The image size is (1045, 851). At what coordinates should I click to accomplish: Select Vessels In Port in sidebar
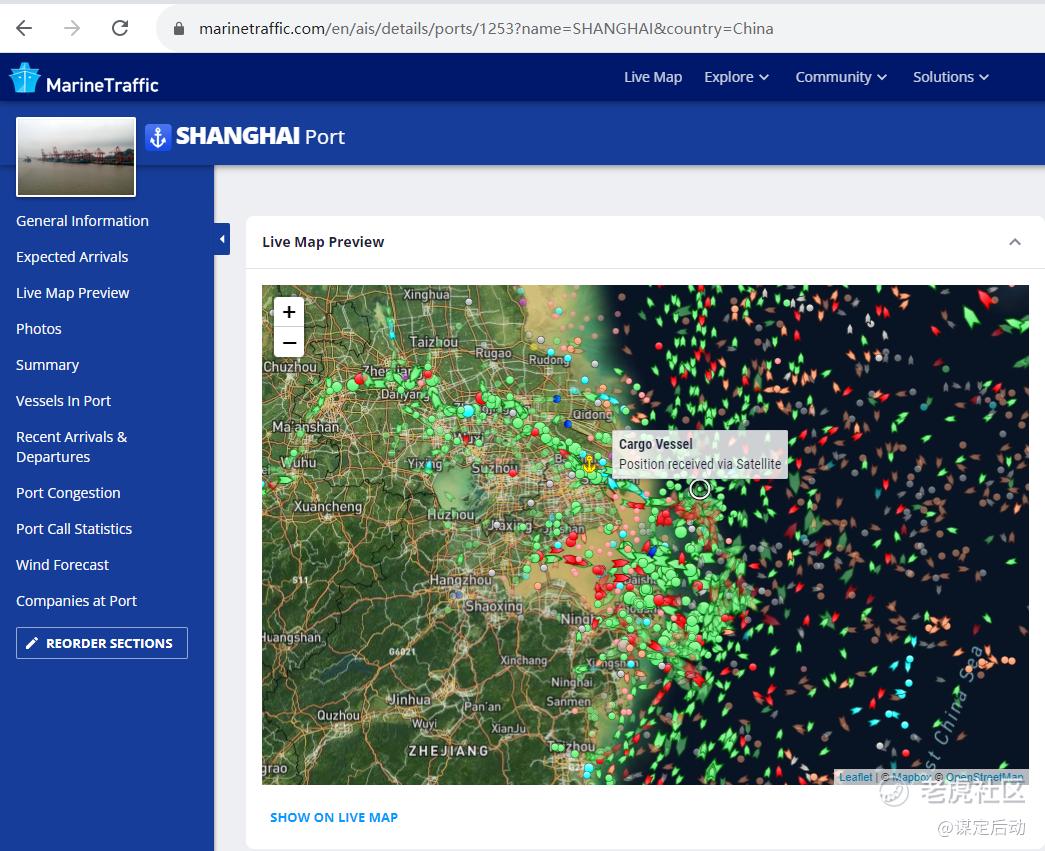pos(64,401)
